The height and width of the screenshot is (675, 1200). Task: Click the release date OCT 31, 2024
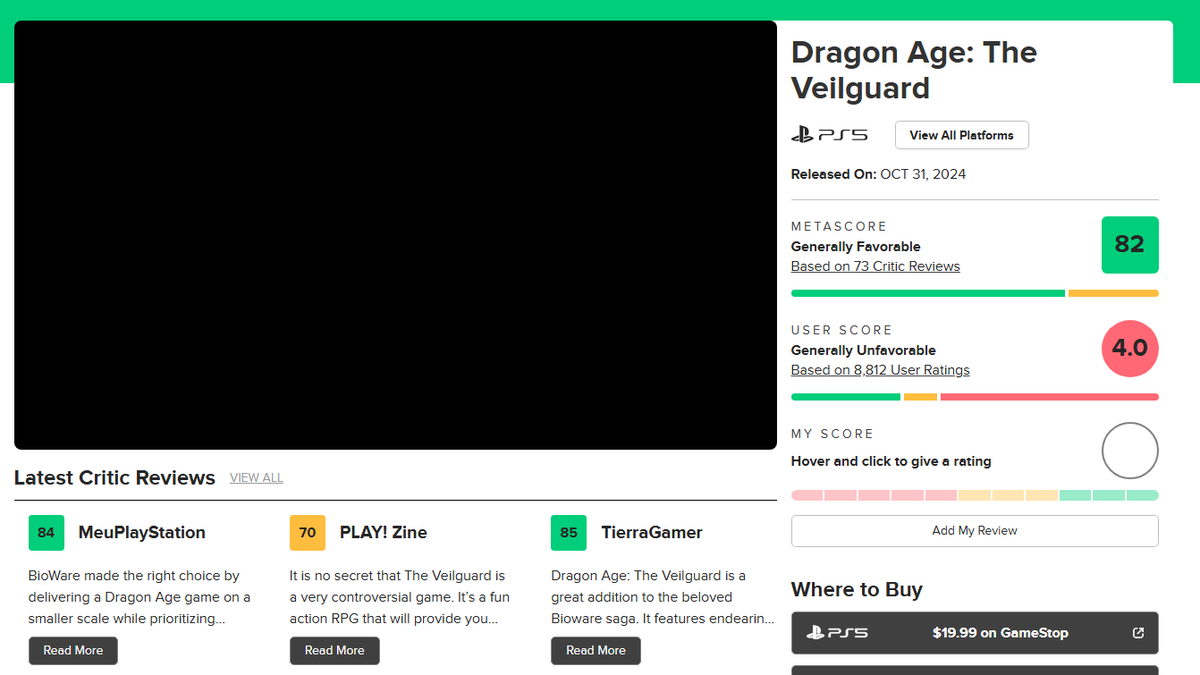click(923, 174)
